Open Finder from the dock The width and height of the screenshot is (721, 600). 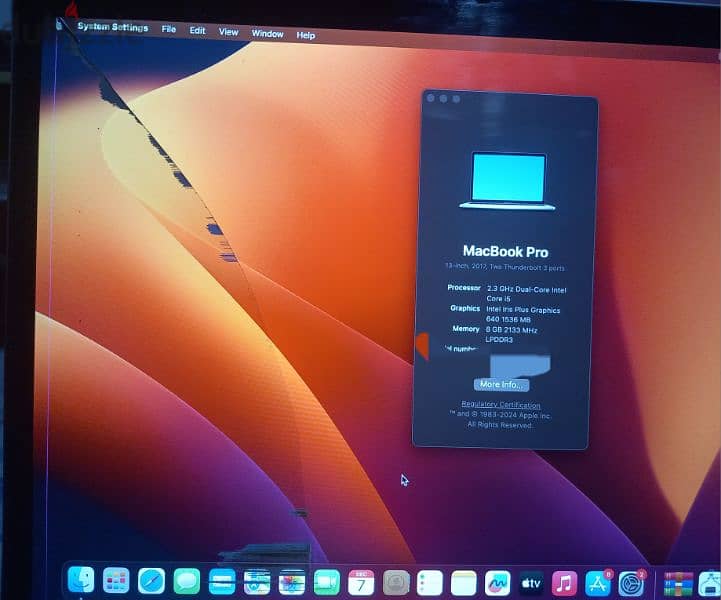(x=81, y=580)
